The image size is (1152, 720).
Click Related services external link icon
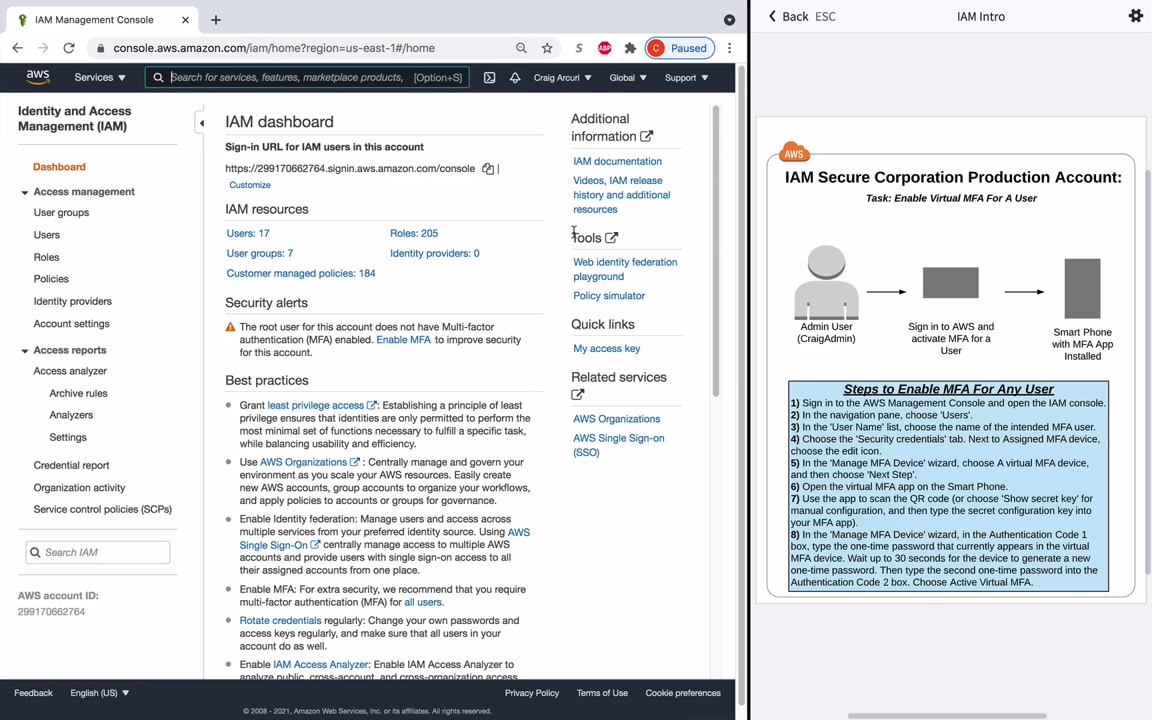577,395
